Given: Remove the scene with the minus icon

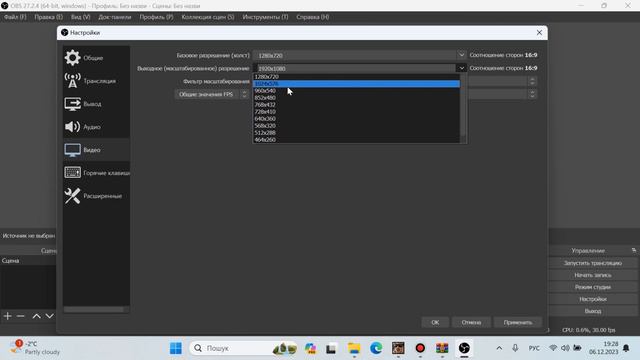Looking at the screenshot, I should click(21, 316).
